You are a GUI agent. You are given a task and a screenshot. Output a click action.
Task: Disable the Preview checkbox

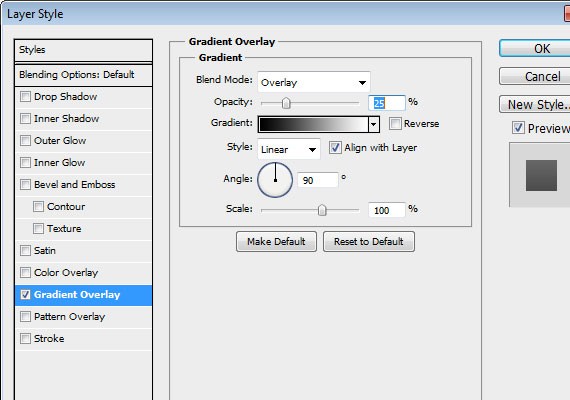tap(518, 128)
